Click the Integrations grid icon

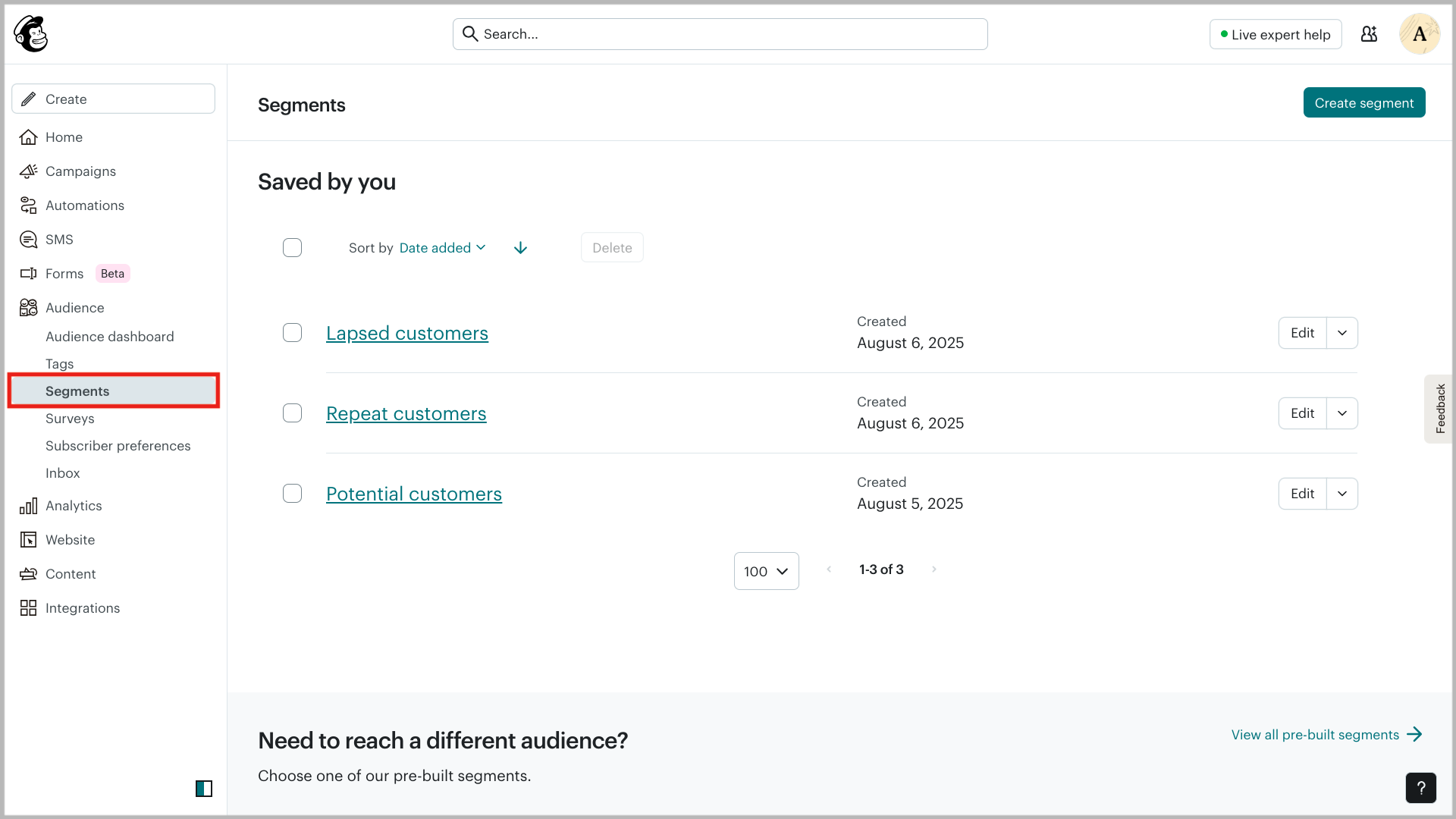click(x=29, y=608)
